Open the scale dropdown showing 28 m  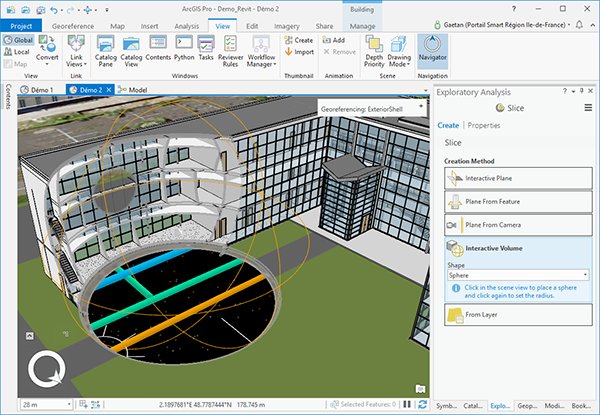tap(47, 404)
